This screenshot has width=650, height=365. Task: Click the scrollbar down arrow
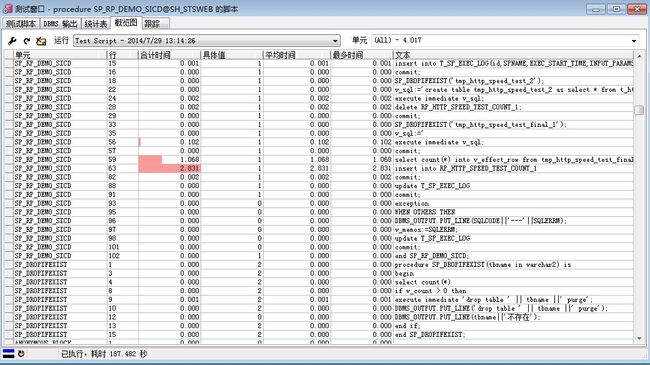click(639, 338)
